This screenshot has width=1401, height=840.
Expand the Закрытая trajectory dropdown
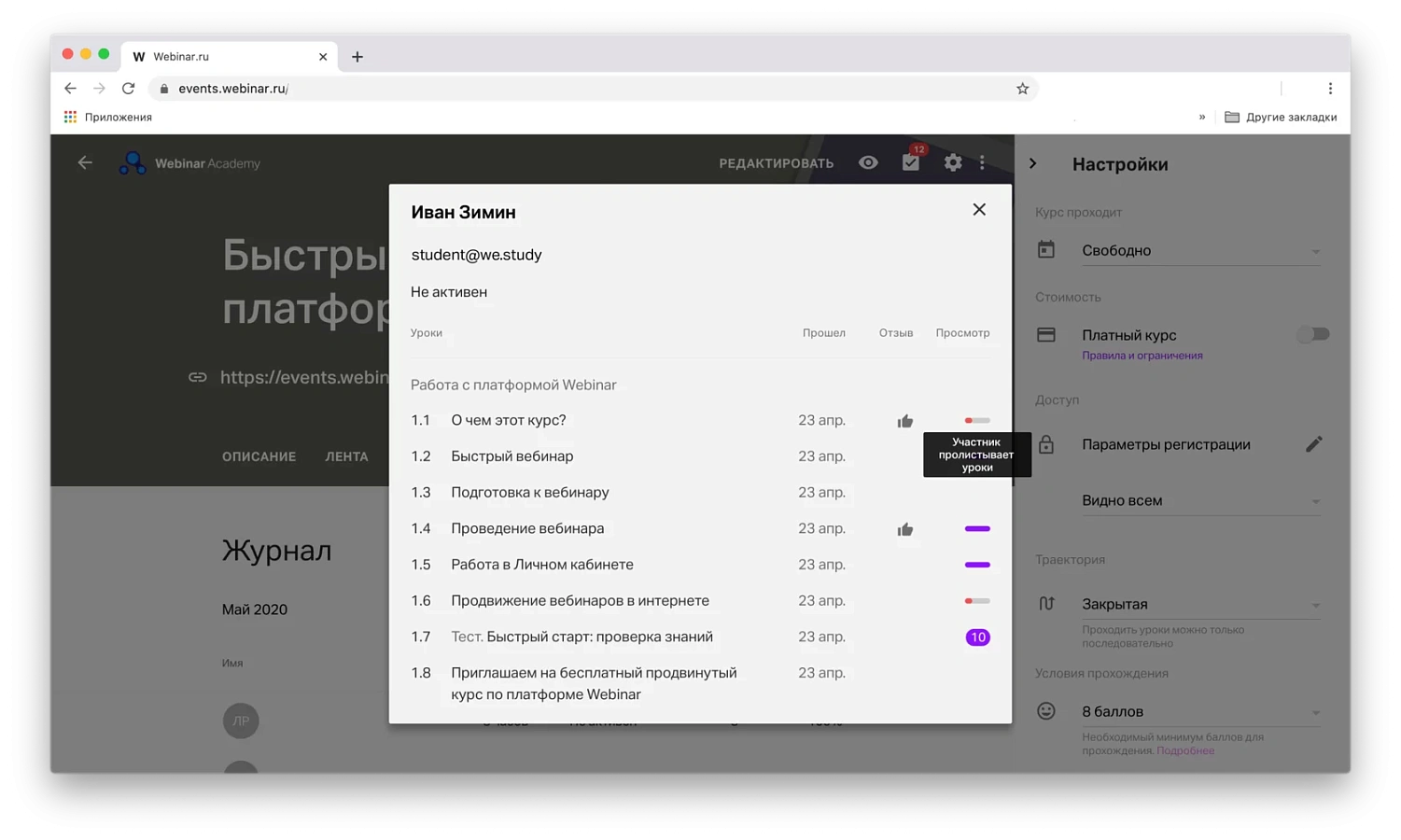pos(1200,604)
